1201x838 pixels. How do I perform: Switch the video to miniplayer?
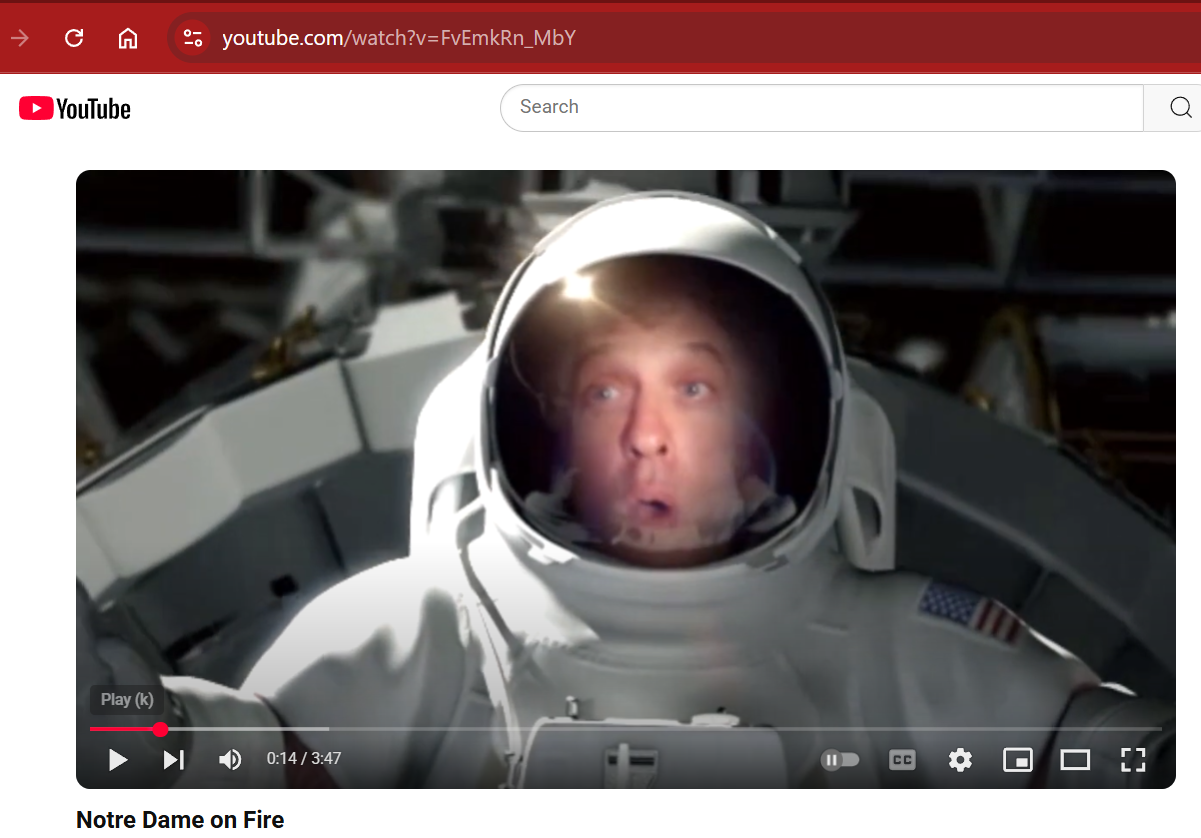pos(1017,760)
